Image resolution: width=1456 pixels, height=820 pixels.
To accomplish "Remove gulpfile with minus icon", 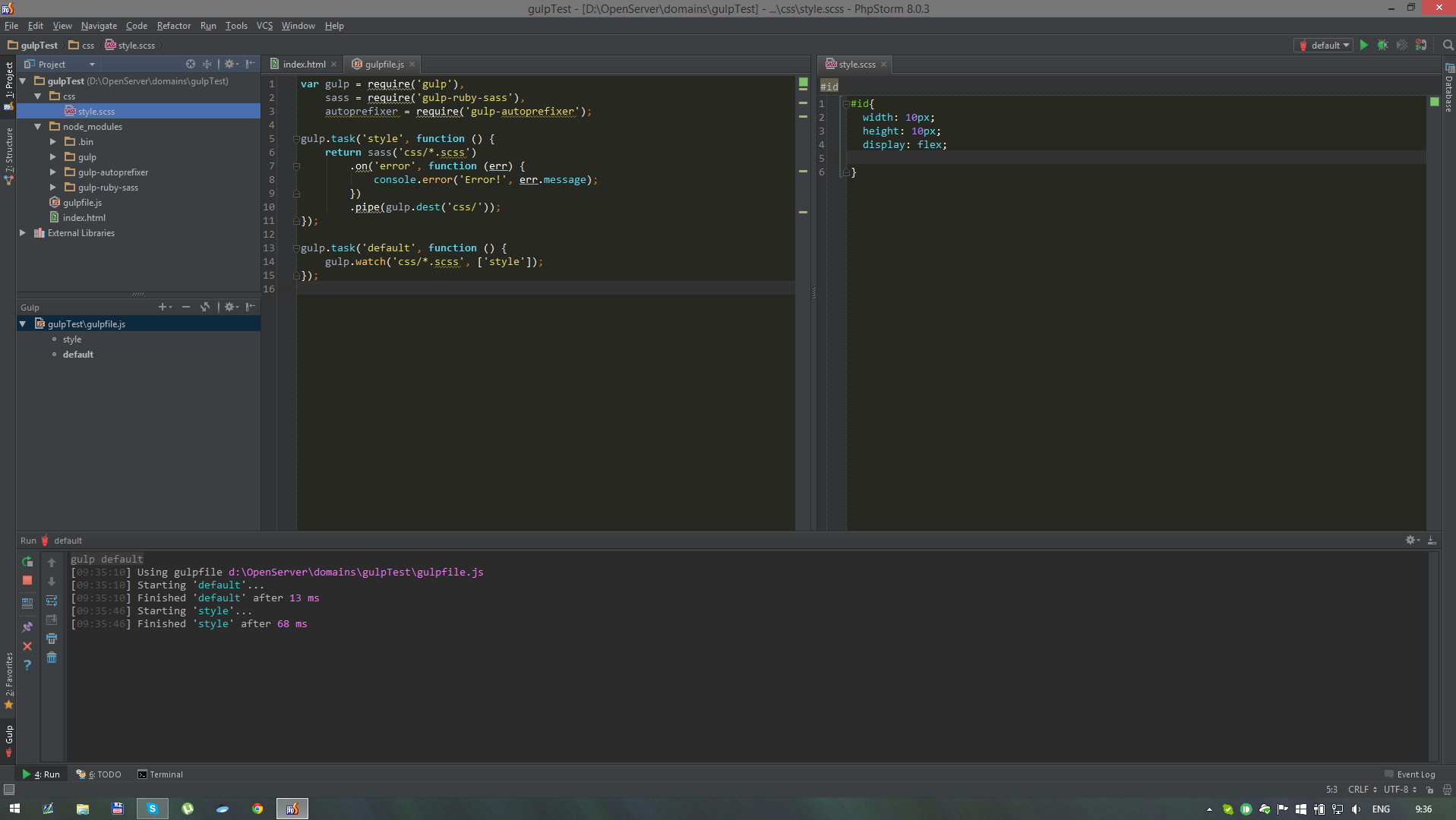I will click(186, 307).
